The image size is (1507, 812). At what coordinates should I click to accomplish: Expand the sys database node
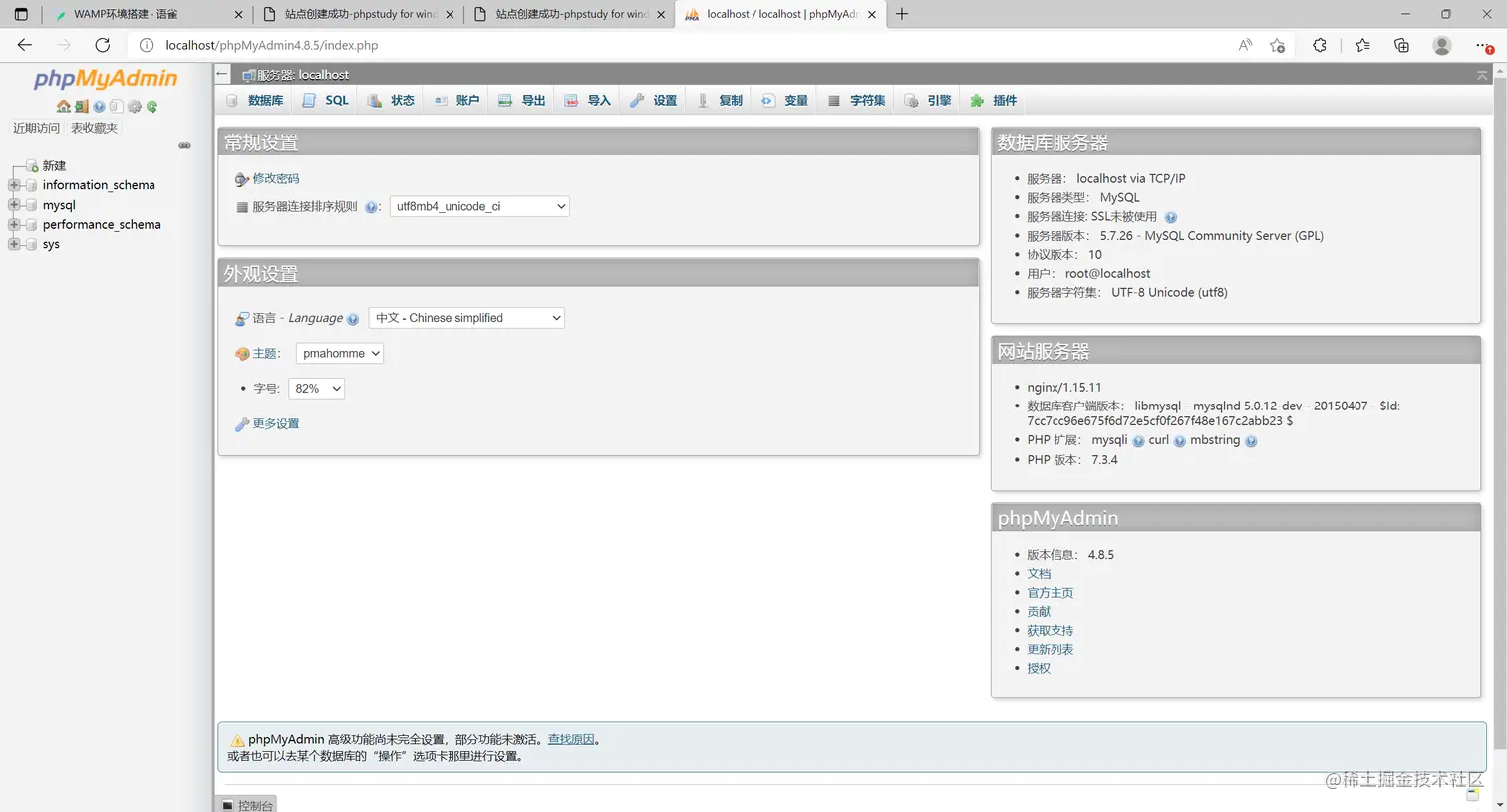tap(14, 244)
